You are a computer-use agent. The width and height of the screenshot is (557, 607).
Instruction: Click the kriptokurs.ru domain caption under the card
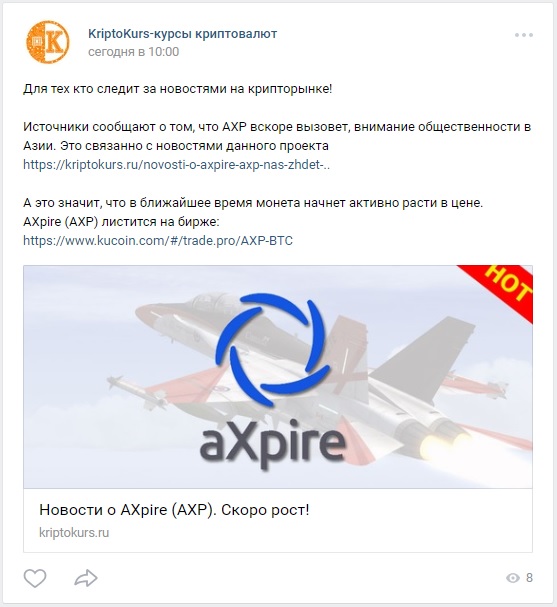coord(74,533)
